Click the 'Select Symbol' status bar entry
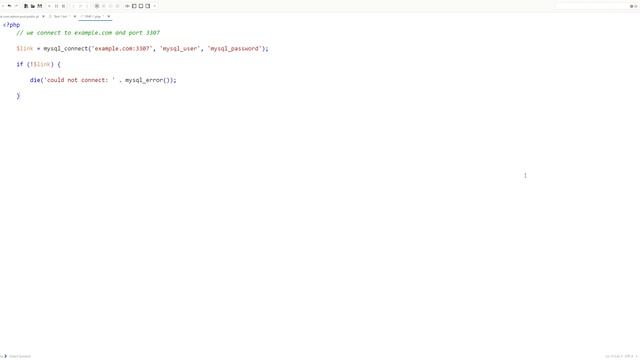This screenshot has height=360, width=640. pos(20,356)
